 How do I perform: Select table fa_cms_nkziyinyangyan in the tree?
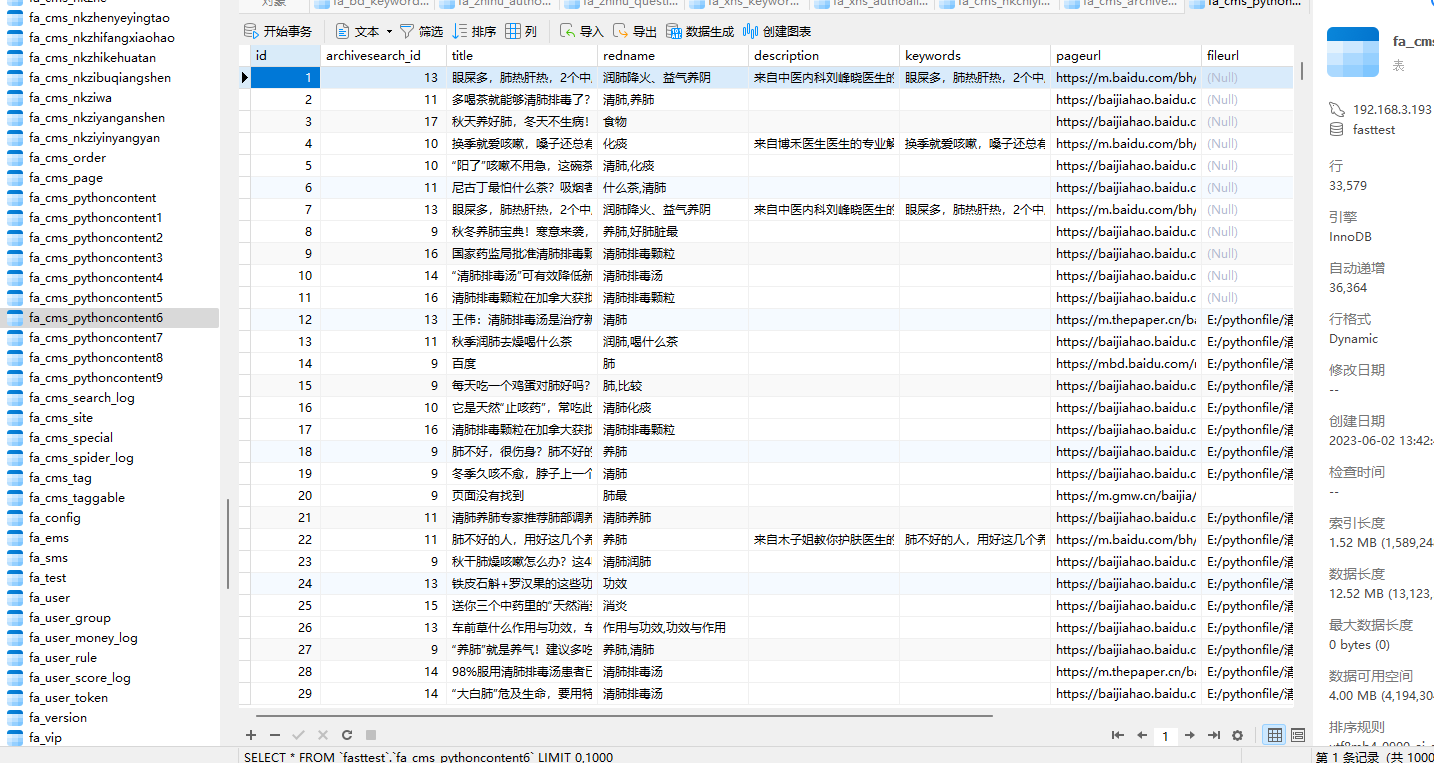click(94, 138)
